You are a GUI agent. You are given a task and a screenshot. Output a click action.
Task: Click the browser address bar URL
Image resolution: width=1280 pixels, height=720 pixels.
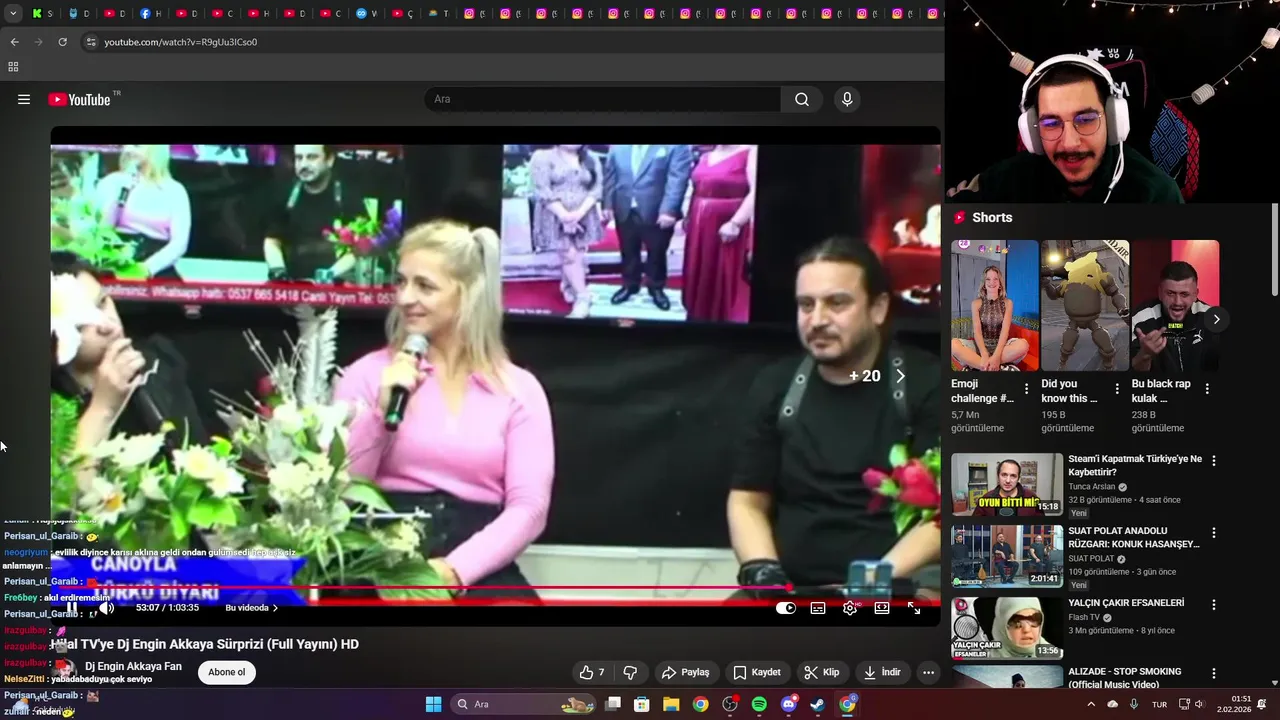pos(181,42)
